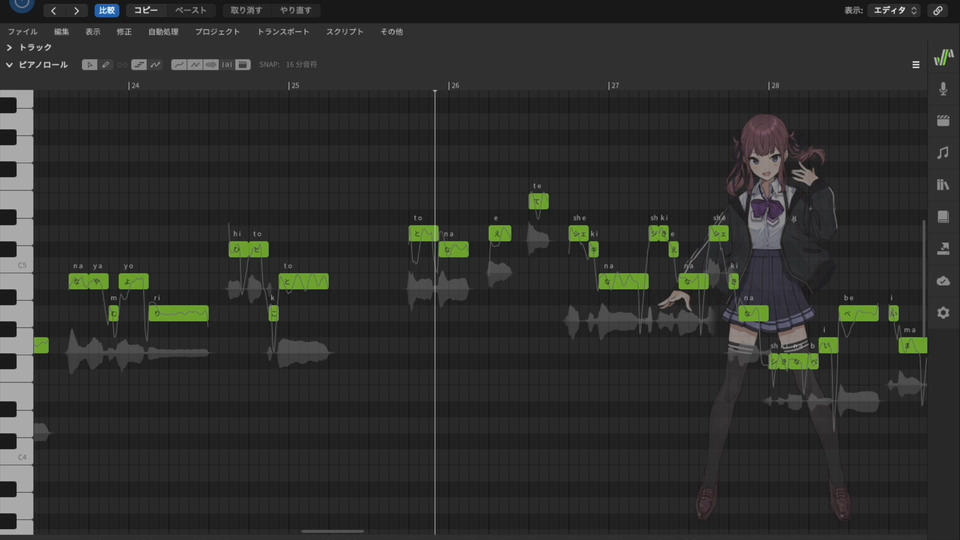Click the C5 piano key

(x=17, y=265)
